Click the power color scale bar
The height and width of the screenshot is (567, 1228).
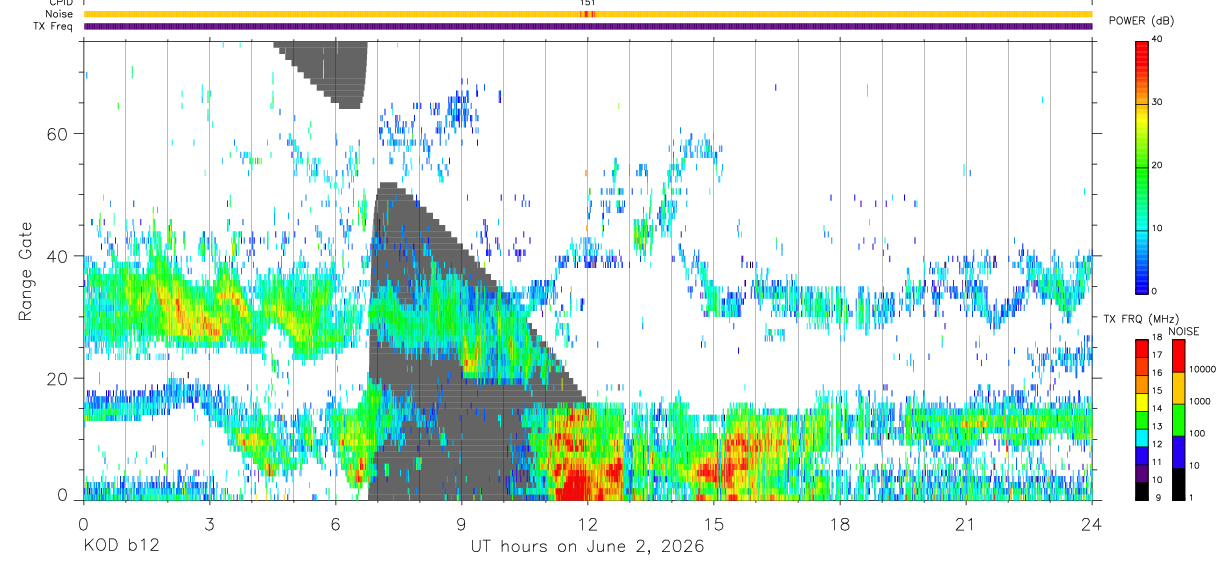click(1141, 166)
